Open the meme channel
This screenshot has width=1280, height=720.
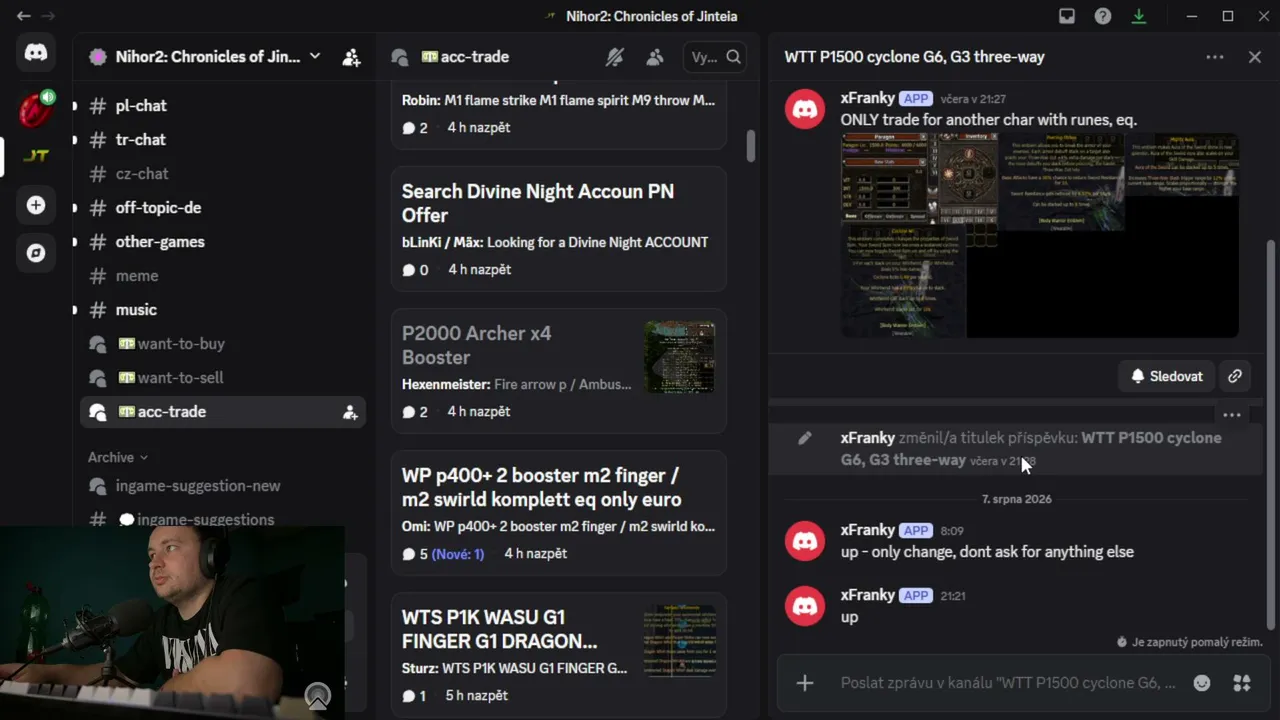point(223,275)
